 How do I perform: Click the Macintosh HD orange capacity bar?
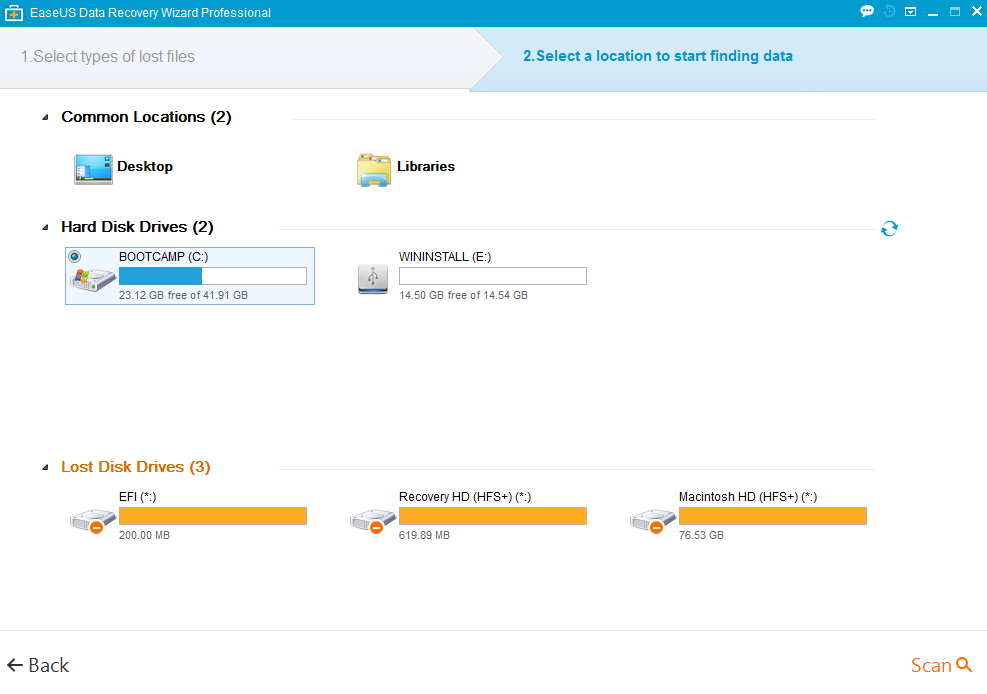pos(772,516)
